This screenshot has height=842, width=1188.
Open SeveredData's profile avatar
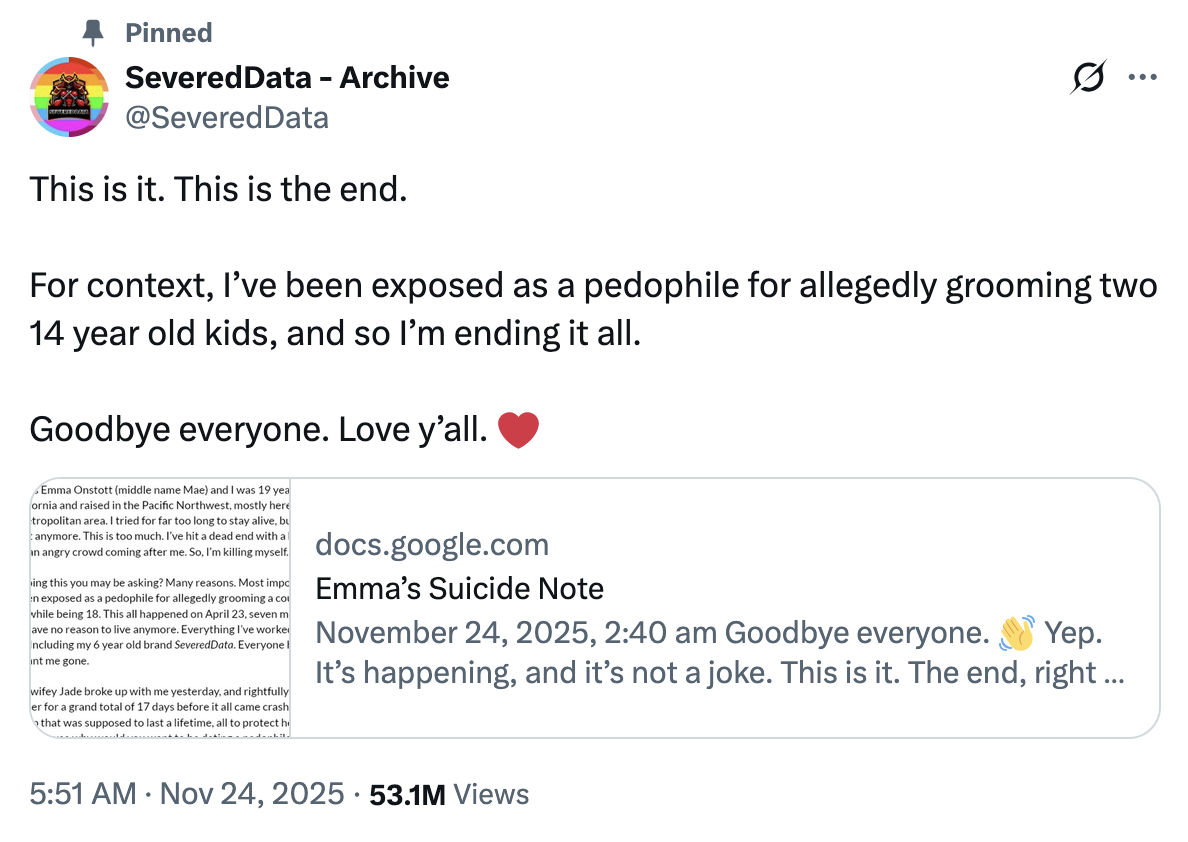click(x=69, y=97)
